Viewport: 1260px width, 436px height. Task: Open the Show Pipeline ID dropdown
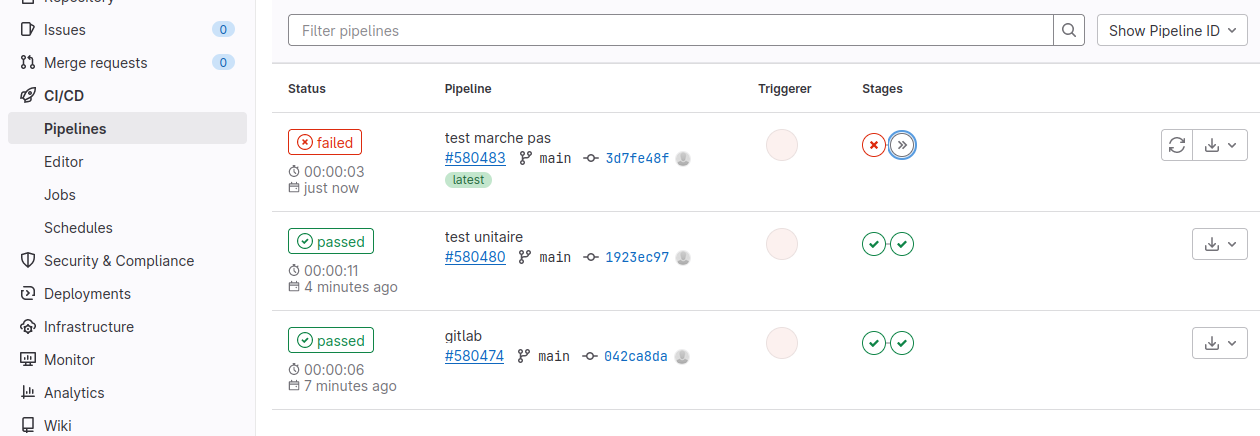tap(1172, 31)
